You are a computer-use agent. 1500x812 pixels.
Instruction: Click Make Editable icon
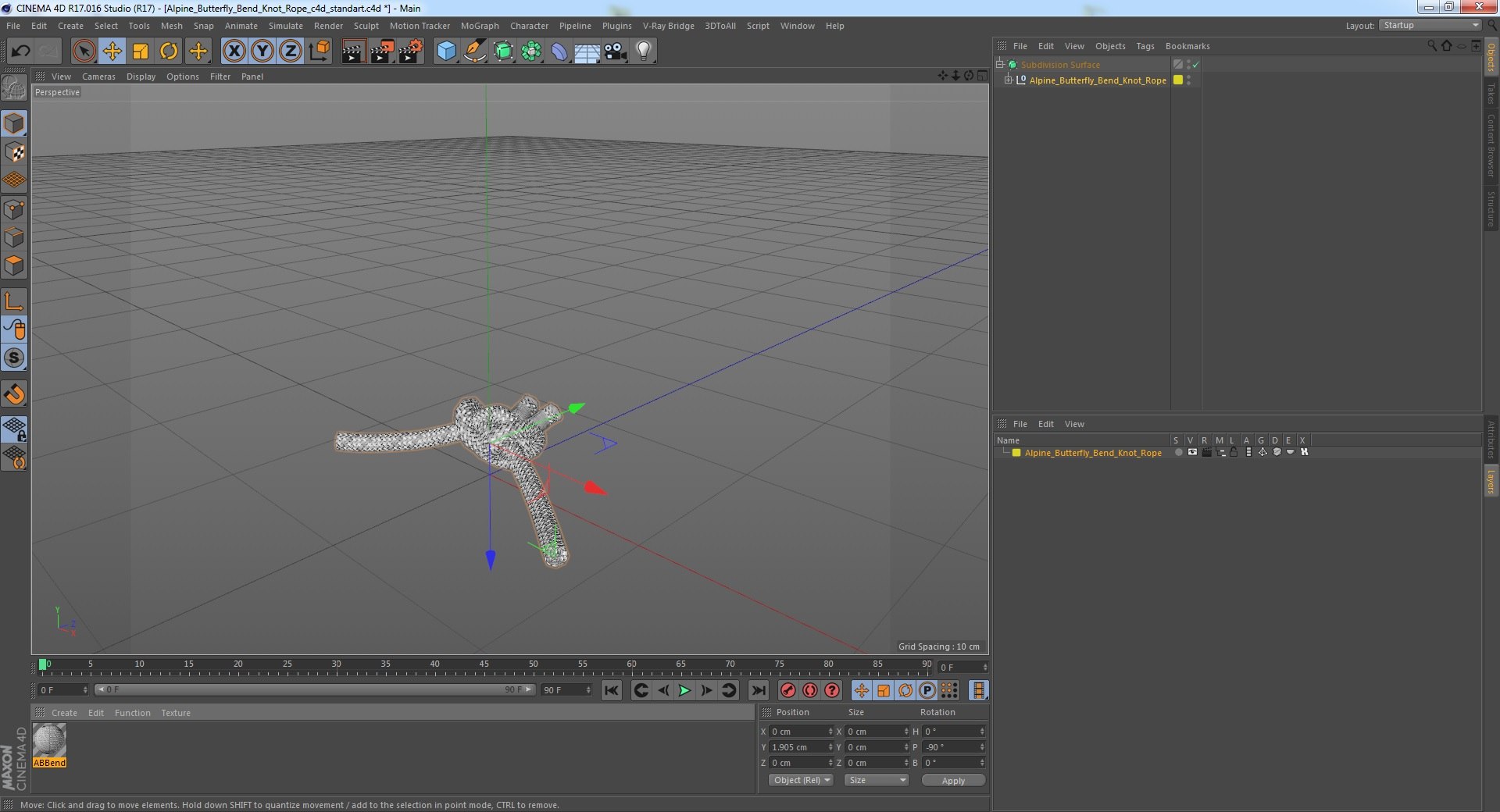tap(14, 88)
